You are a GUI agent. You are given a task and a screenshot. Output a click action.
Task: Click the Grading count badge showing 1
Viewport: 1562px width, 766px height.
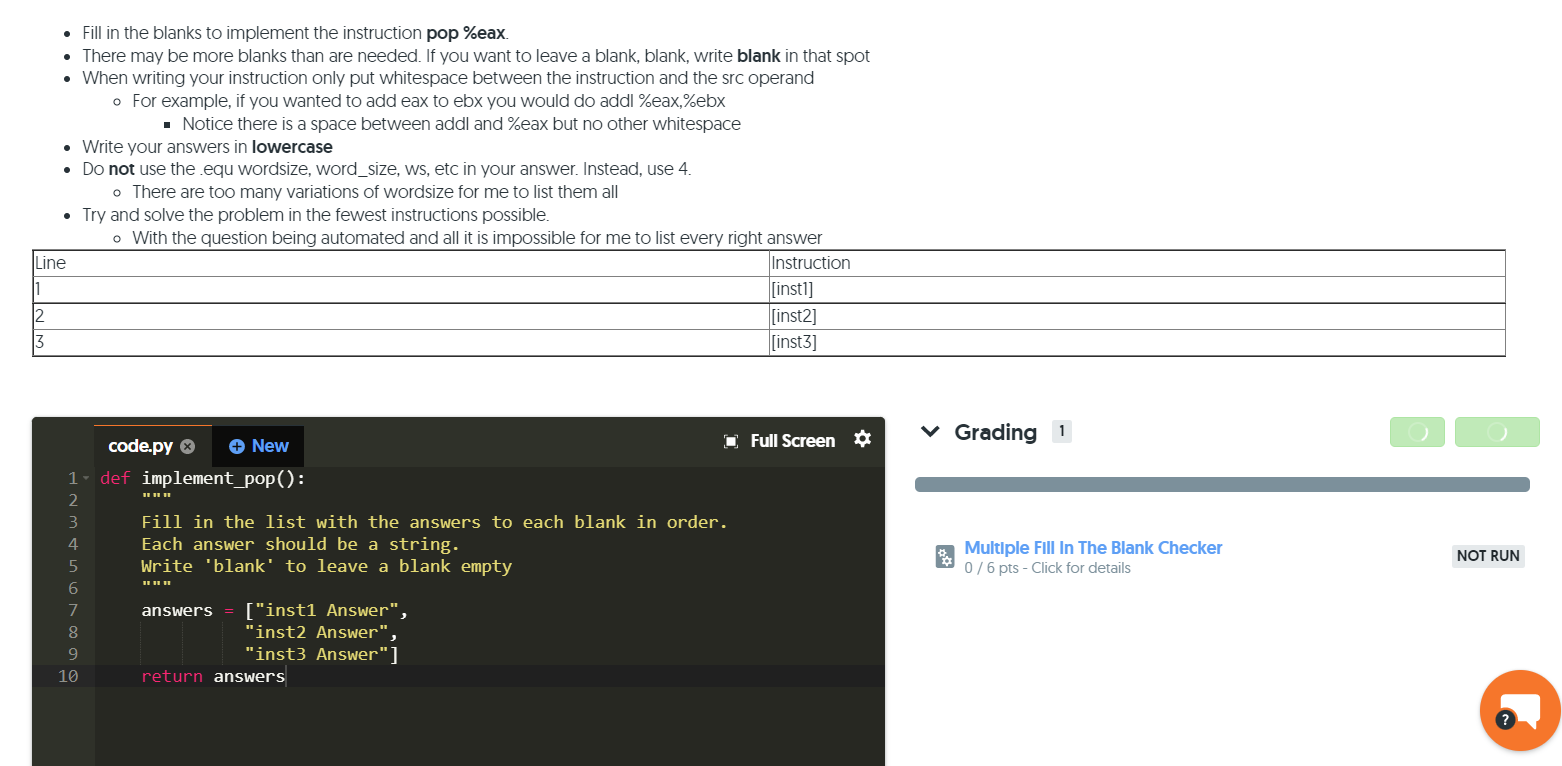pyautogui.click(x=1062, y=432)
